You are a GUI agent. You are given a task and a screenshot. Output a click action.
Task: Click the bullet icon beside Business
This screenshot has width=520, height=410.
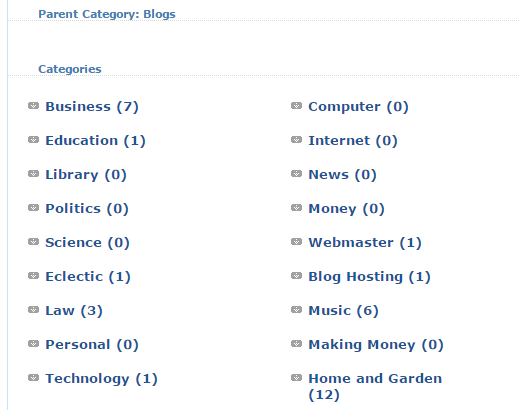33,106
